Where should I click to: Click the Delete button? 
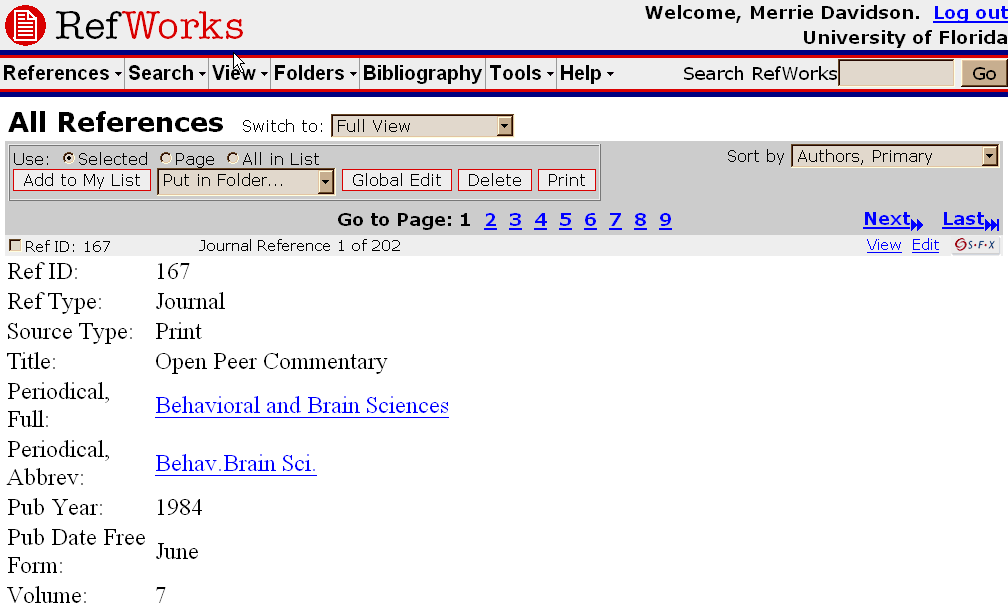(494, 180)
